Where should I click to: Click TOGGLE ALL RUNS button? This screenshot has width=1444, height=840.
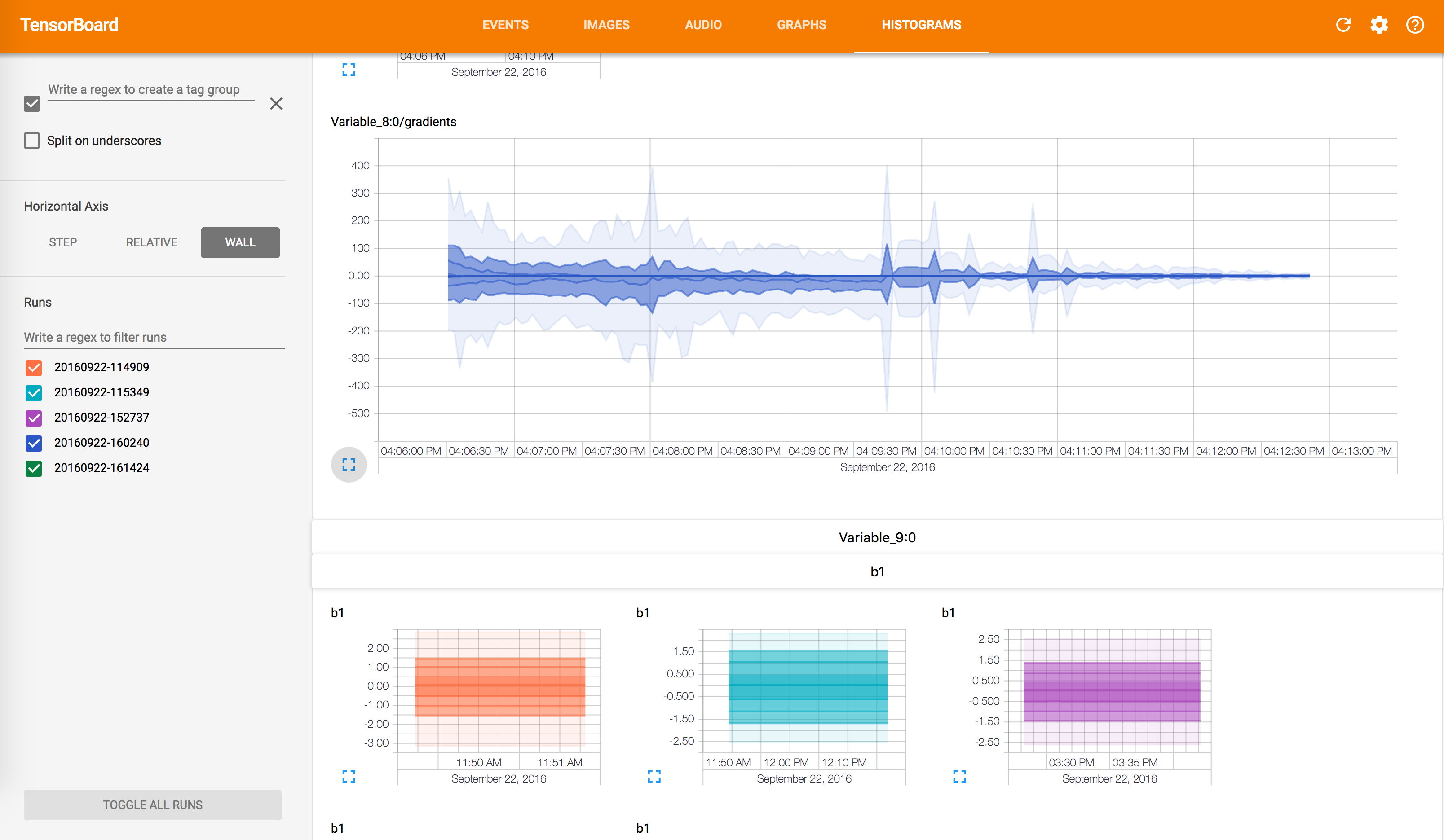click(x=152, y=805)
